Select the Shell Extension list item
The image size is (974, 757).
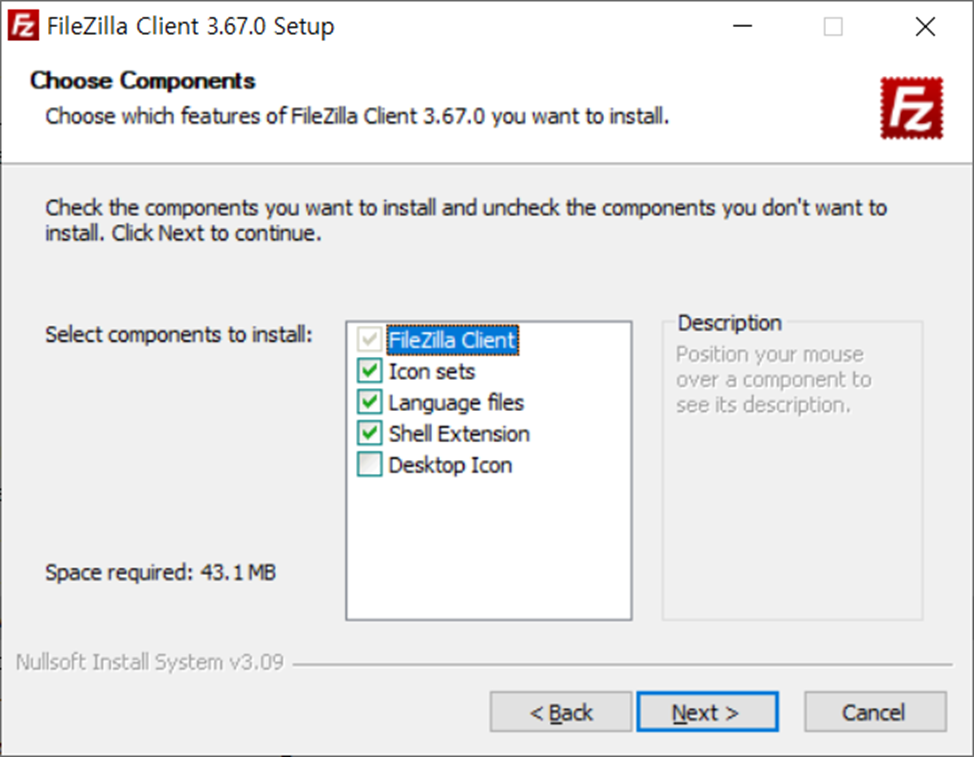pos(459,433)
